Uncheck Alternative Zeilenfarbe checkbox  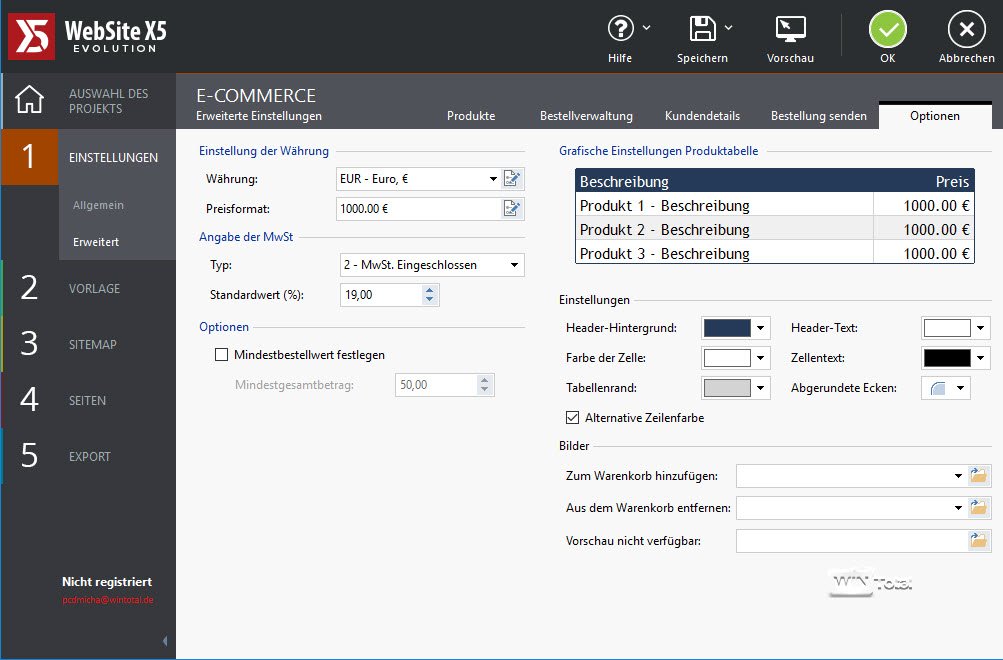point(573,418)
